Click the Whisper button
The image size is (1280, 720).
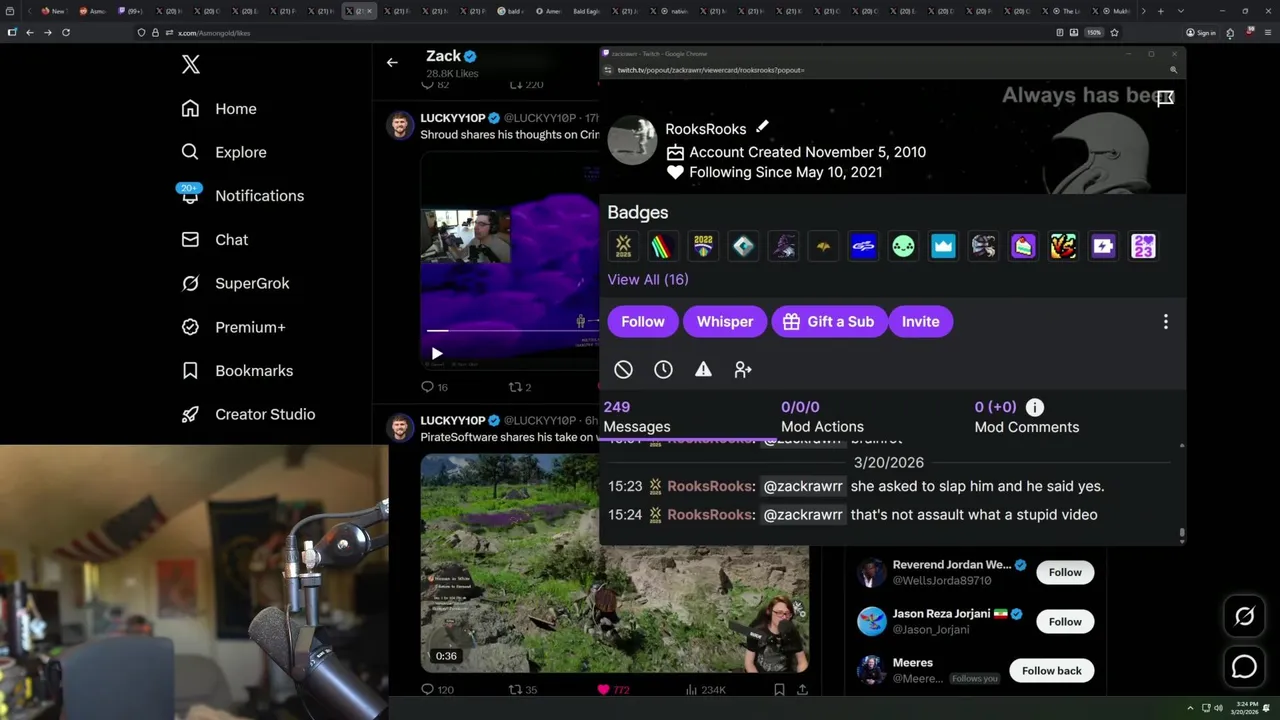pyautogui.click(x=725, y=322)
